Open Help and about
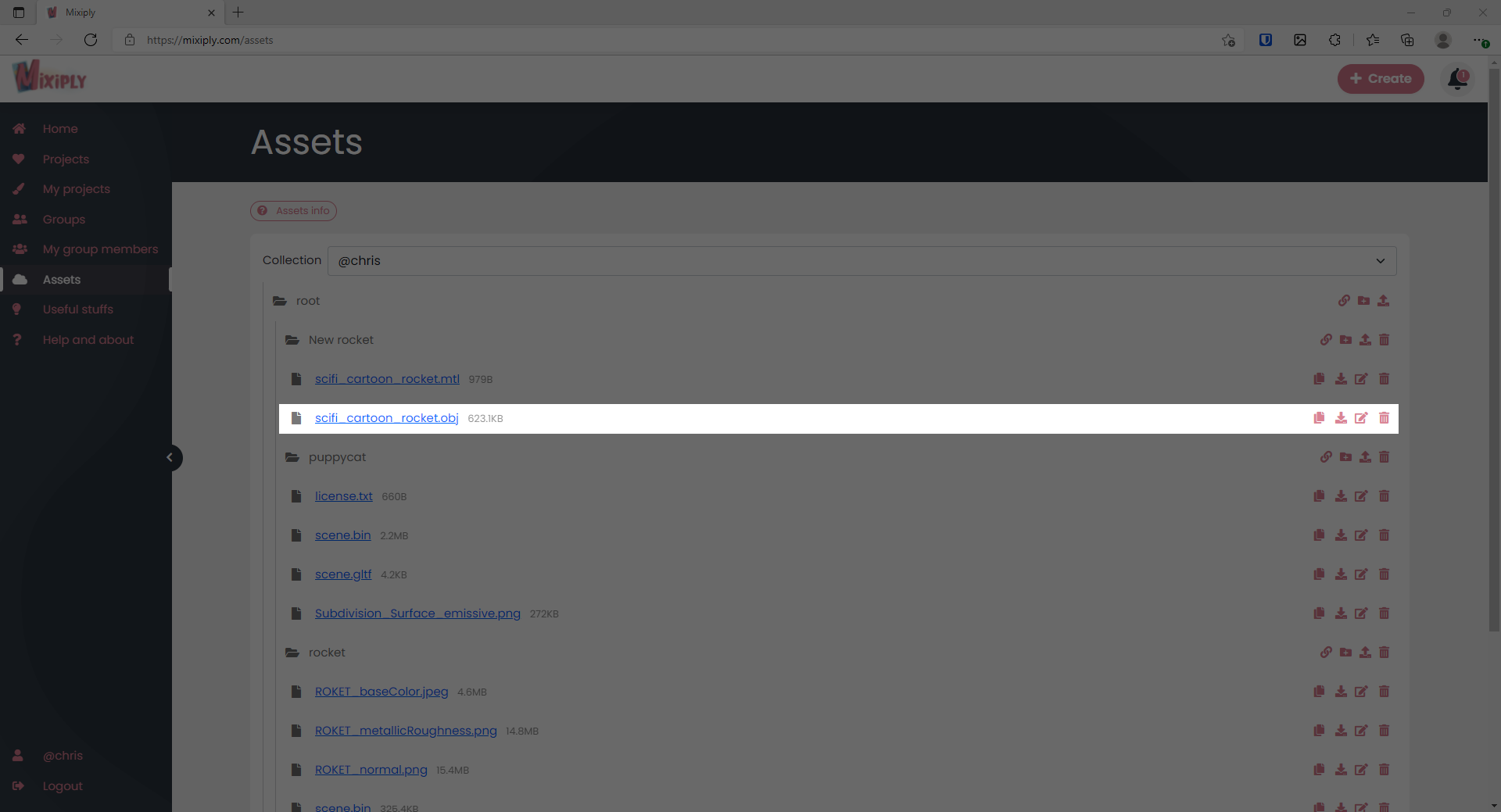The width and height of the screenshot is (1501, 812). 88,340
